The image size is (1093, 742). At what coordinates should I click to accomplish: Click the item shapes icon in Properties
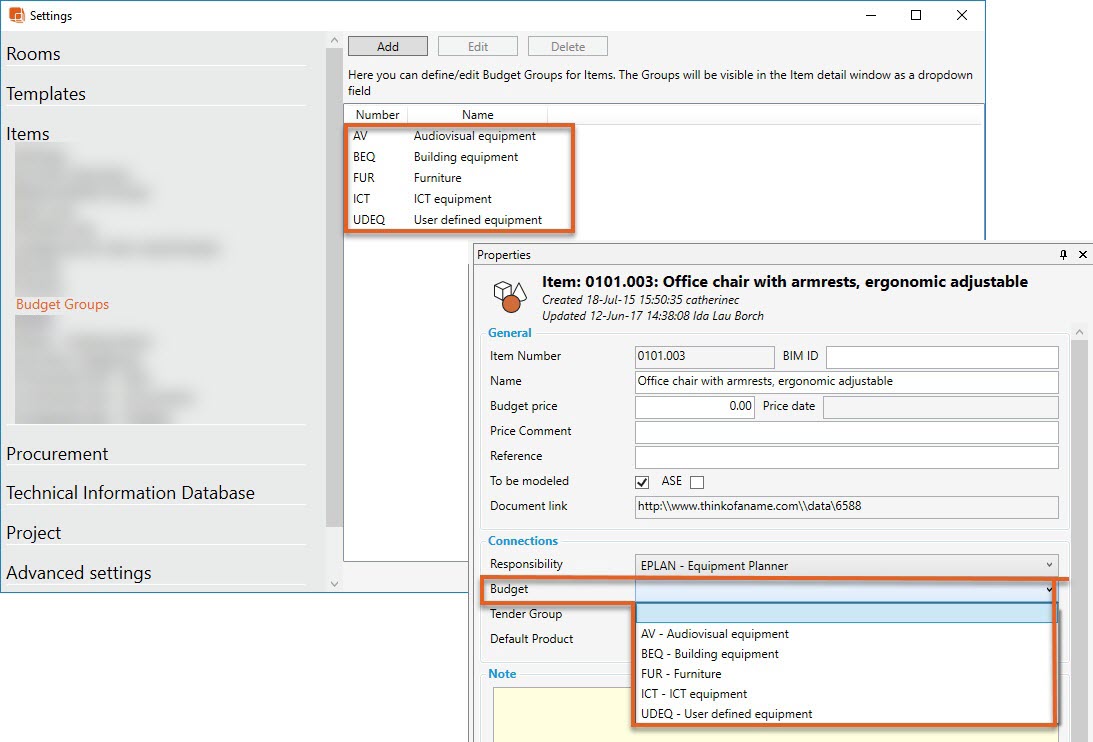(509, 297)
